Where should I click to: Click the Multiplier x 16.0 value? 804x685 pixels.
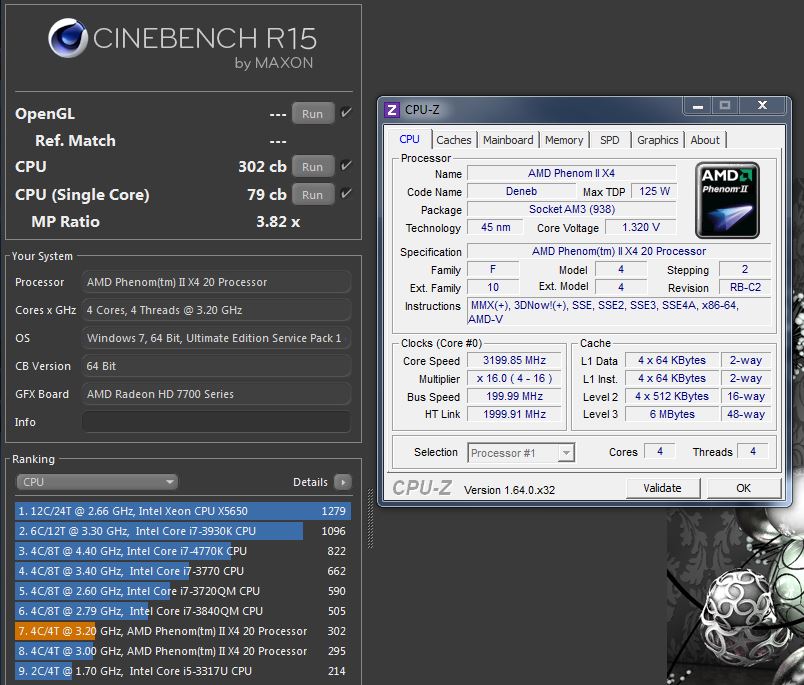click(514, 378)
